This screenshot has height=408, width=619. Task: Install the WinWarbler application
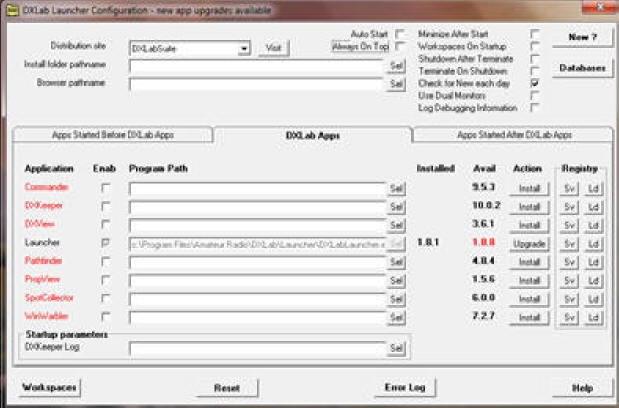[x=529, y=318]
